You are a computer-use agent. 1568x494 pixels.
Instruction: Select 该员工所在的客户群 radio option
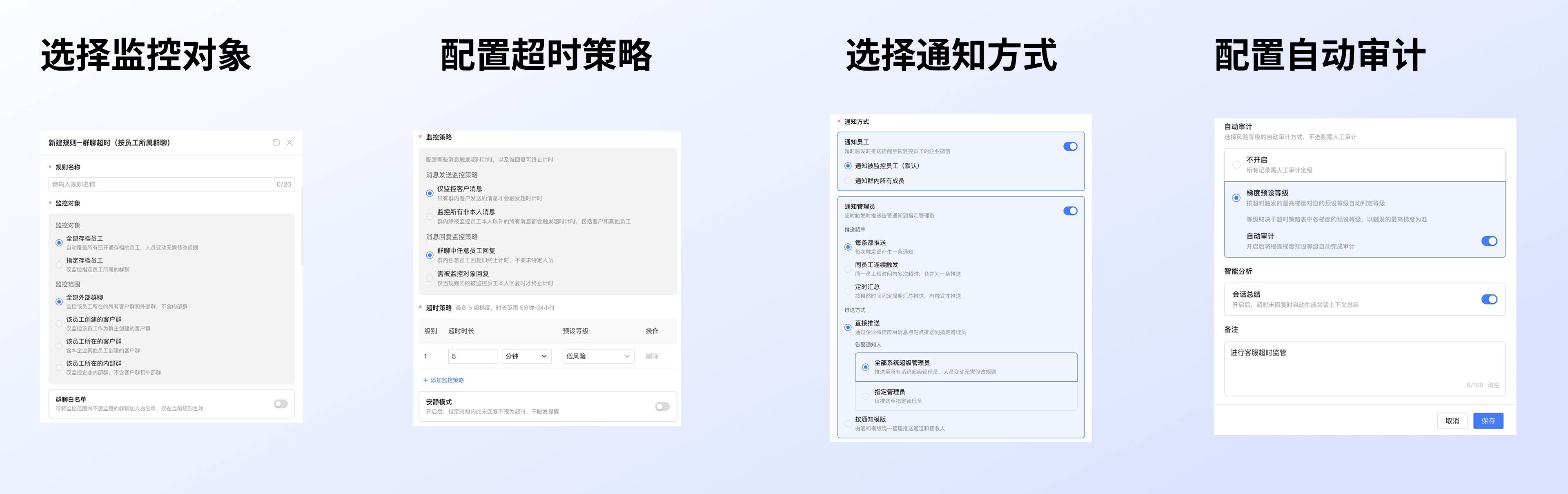[59, 345]
